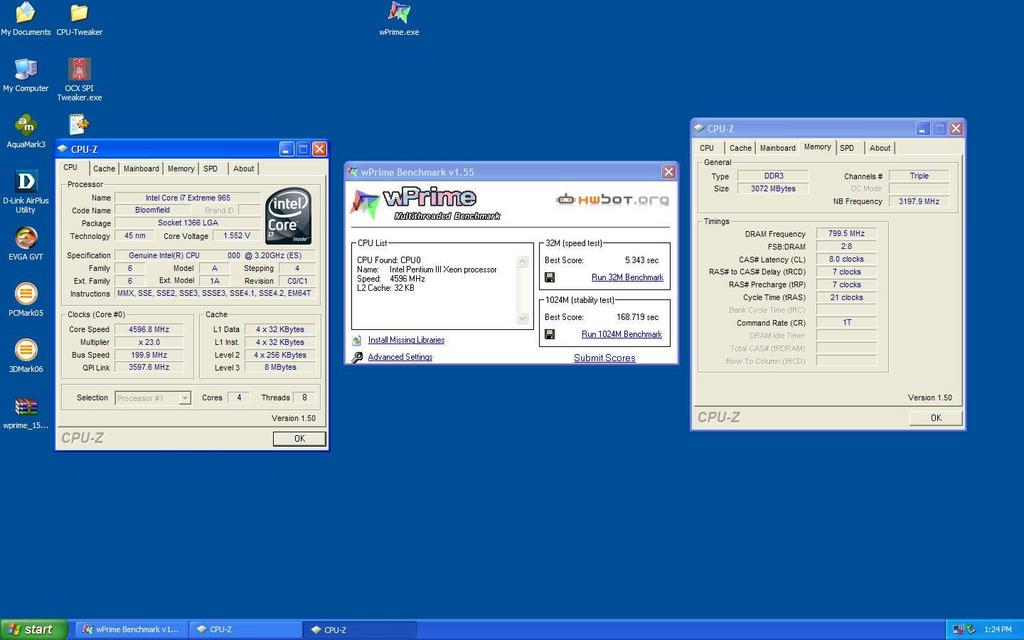Click the QPI Link value "3597.6 MHz"

point(149,368)
